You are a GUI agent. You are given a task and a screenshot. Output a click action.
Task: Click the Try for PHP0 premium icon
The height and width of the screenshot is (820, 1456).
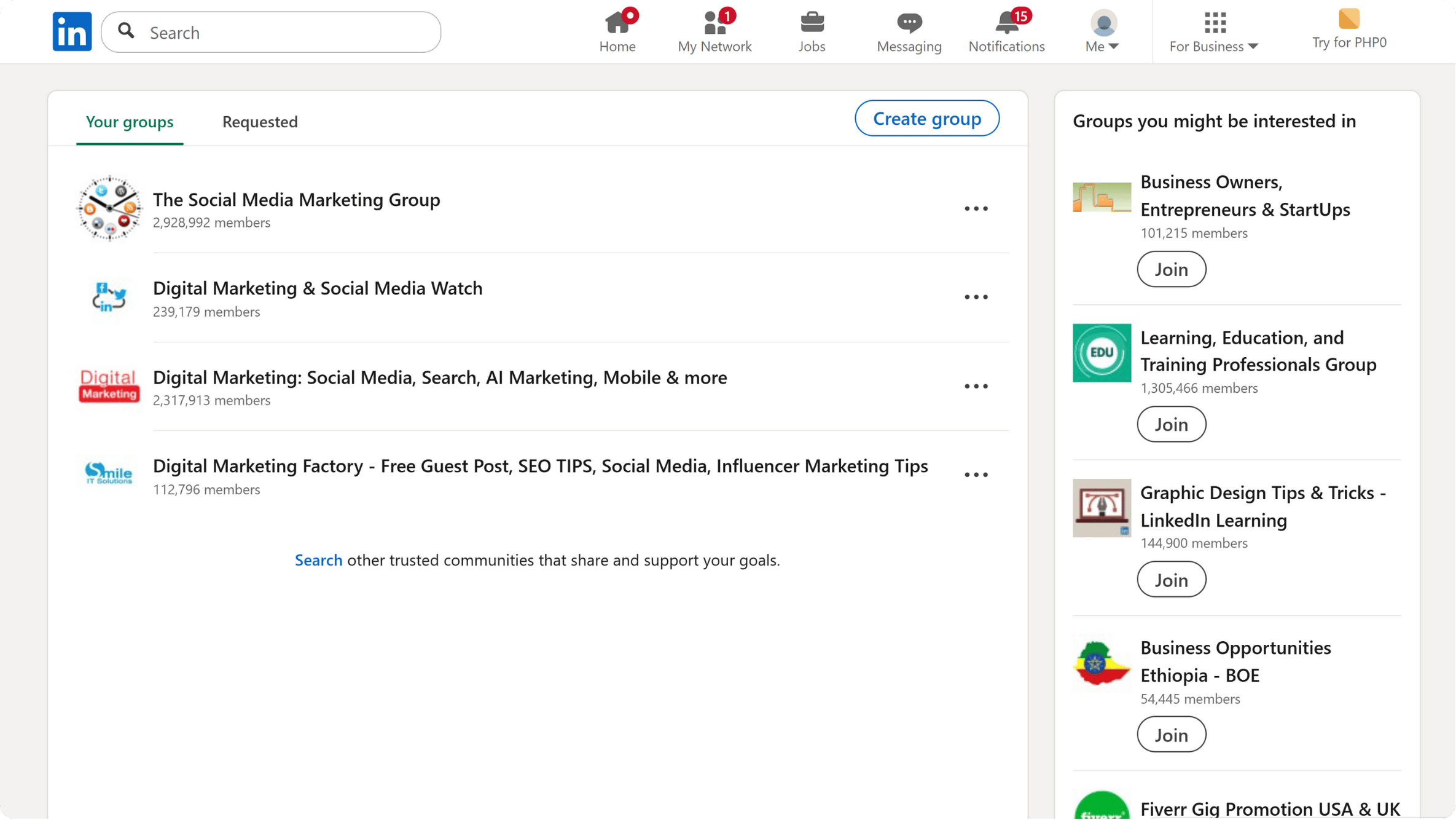point(1348,20)
